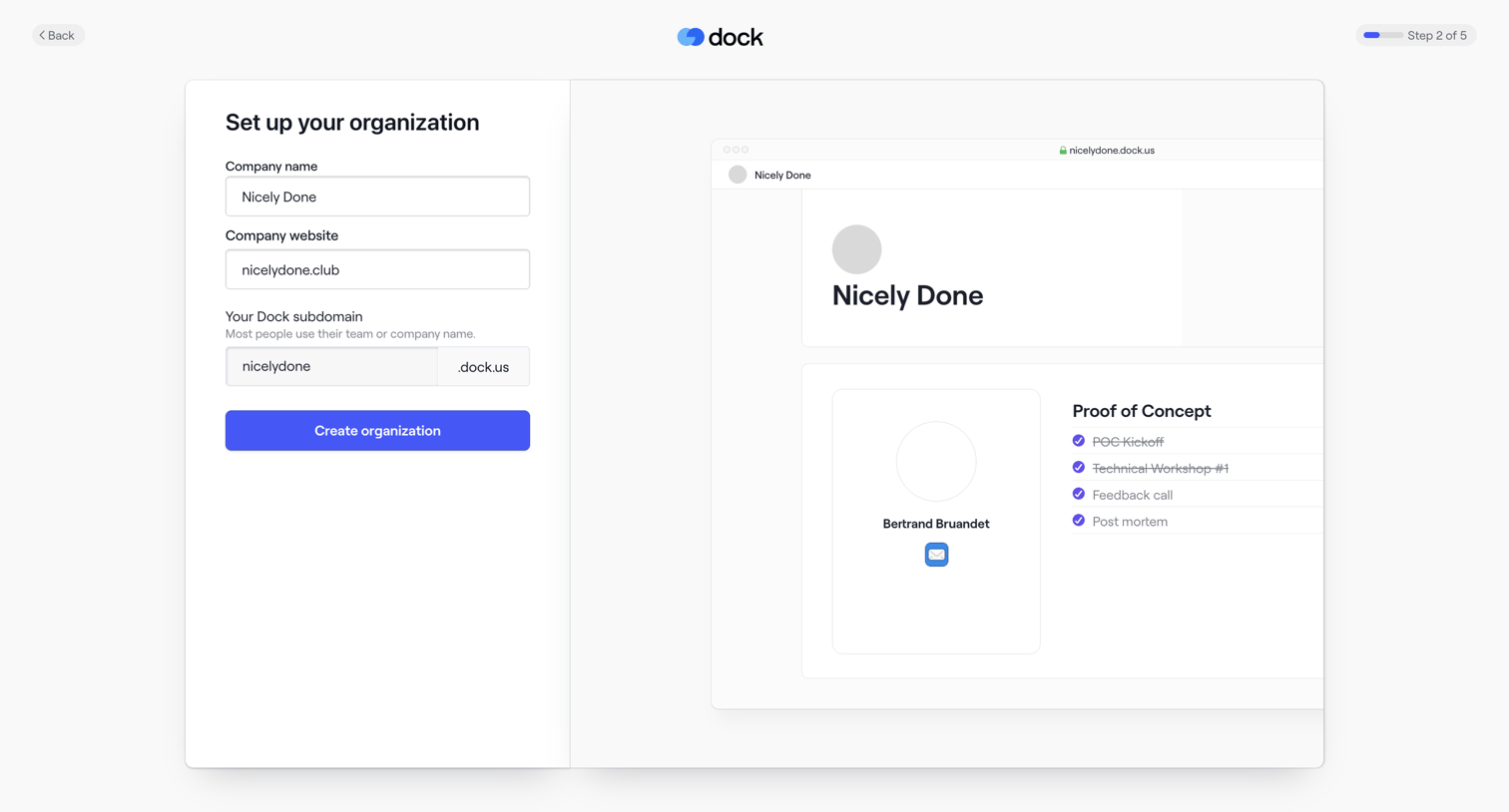Click the Feedback call task text

(x=1133, y=495)
